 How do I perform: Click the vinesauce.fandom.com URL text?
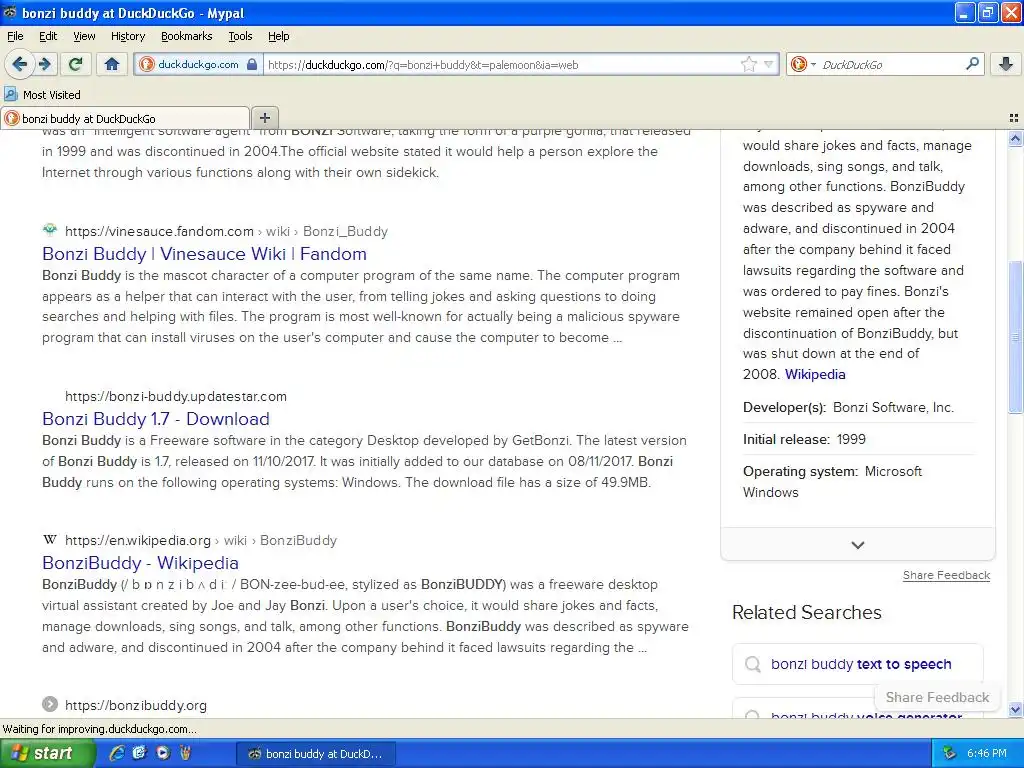click(159, 231)
